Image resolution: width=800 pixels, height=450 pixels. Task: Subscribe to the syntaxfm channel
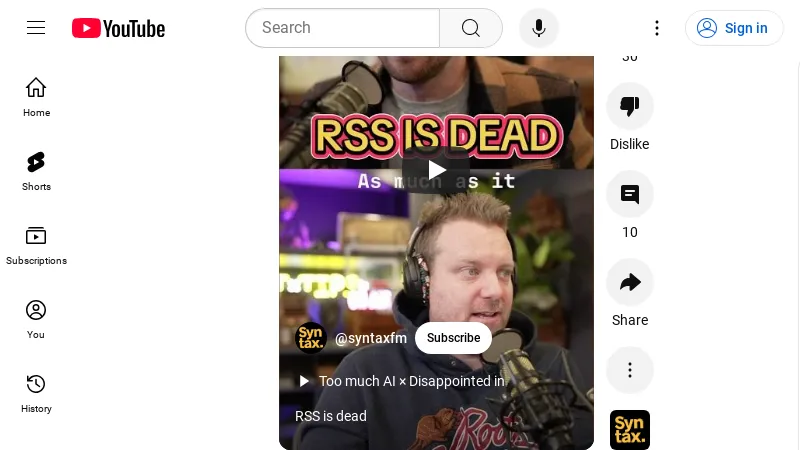(x=453, y=338)
